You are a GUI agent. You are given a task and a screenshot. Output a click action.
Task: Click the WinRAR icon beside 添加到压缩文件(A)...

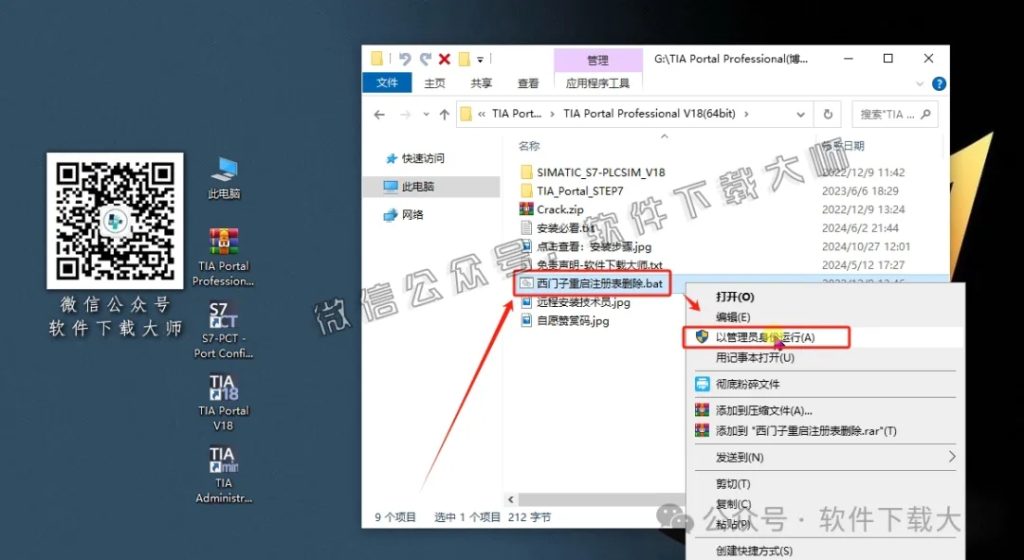pos(702,411)
